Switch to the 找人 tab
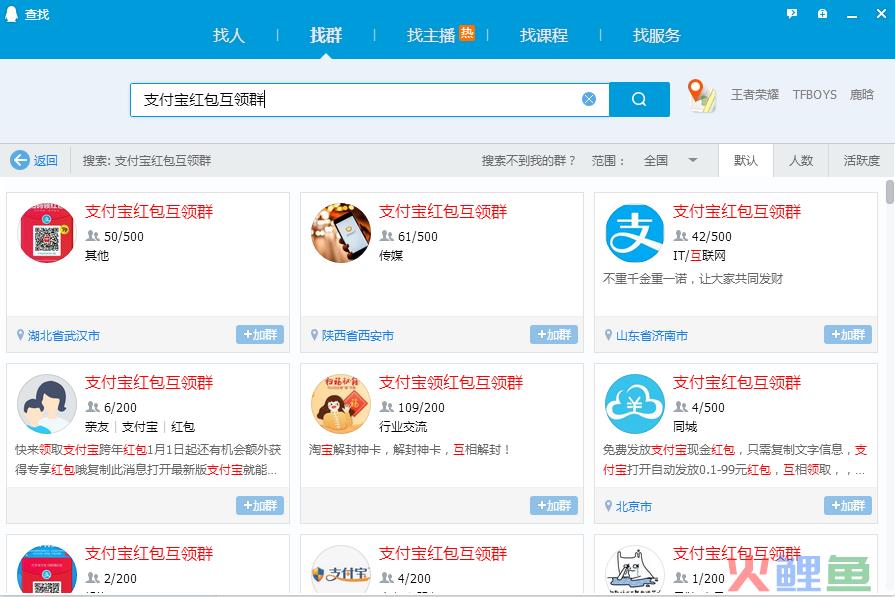The image size is (895, 597). 229,35
